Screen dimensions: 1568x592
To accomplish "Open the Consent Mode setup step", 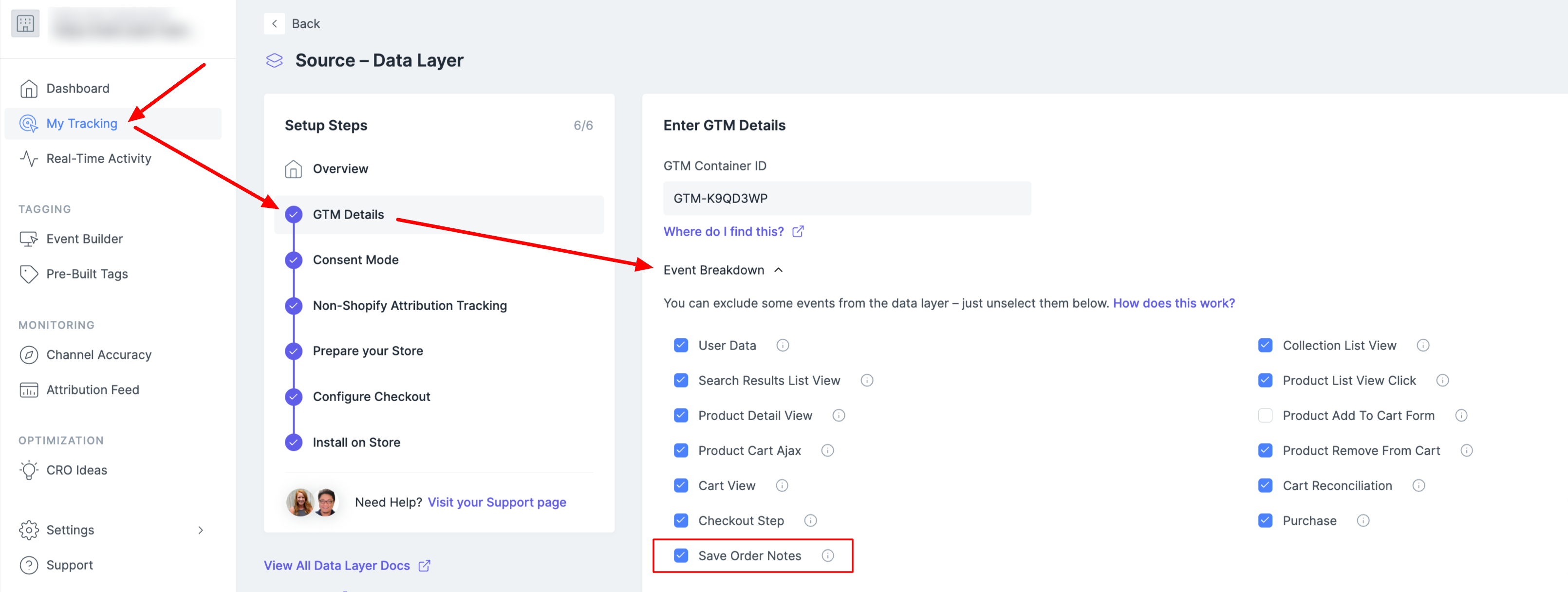I will tap(355, 260).
